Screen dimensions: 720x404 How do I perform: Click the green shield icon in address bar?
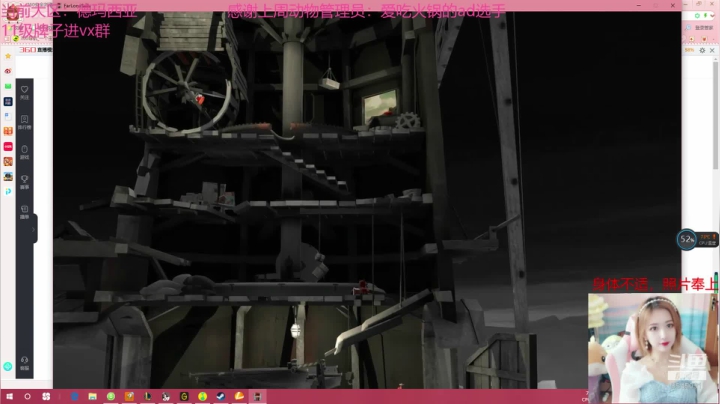(698, 16)
